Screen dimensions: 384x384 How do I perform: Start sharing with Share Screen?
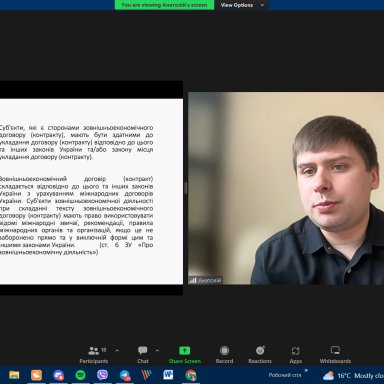pyautogui.click(x=185, y=355)
